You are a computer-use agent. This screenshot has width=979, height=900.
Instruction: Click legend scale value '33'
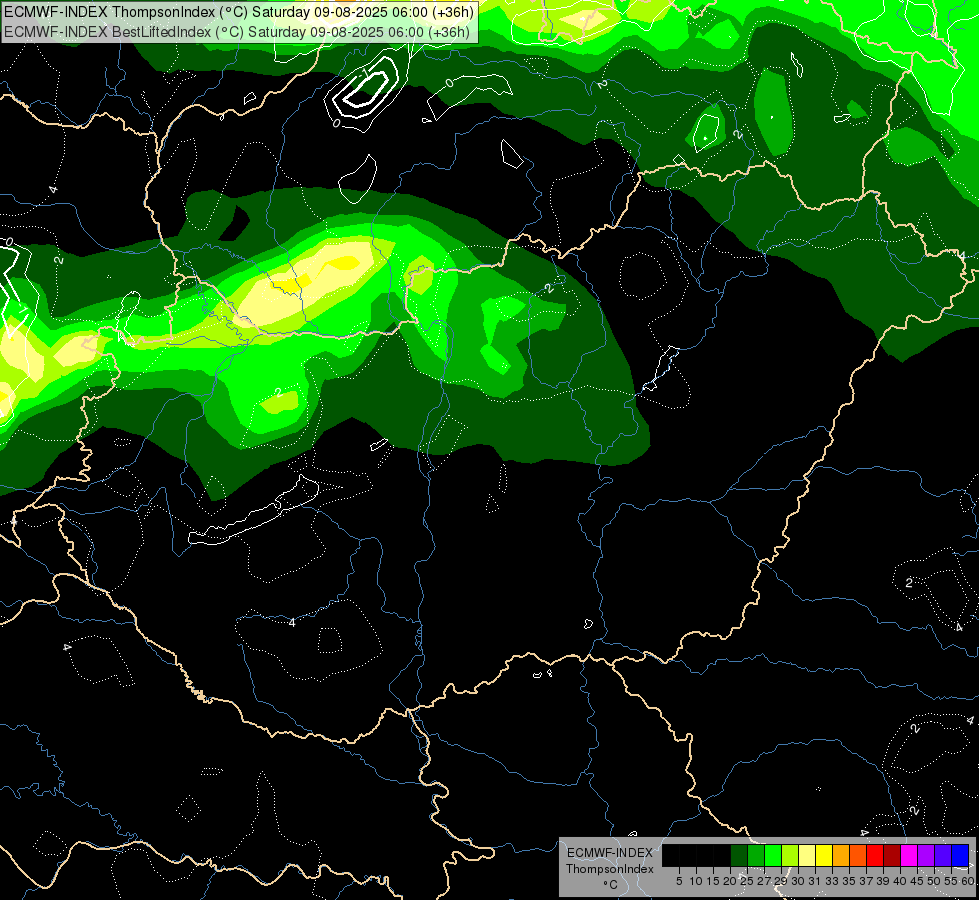(832, 881)
